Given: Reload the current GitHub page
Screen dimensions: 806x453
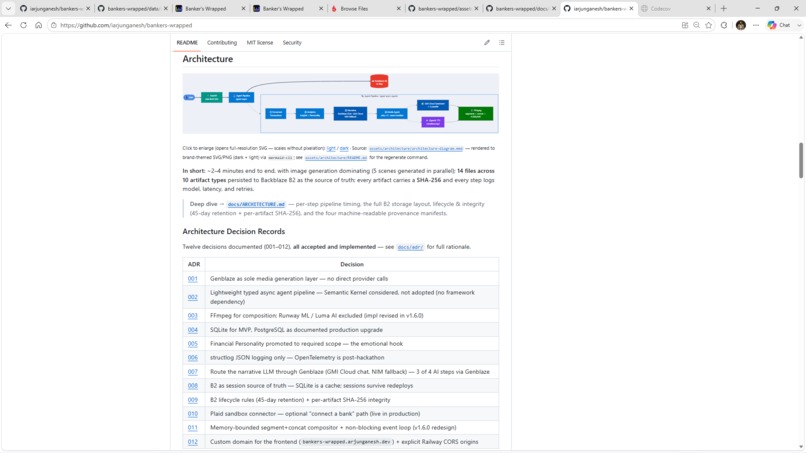Looking at the screenshot, I should [24, 25].
